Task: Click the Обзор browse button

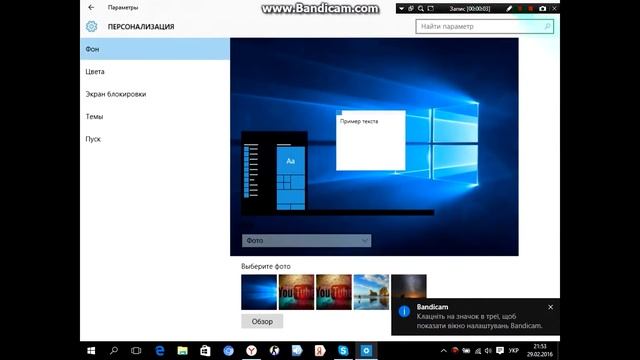Action: (x=262, y=321)
